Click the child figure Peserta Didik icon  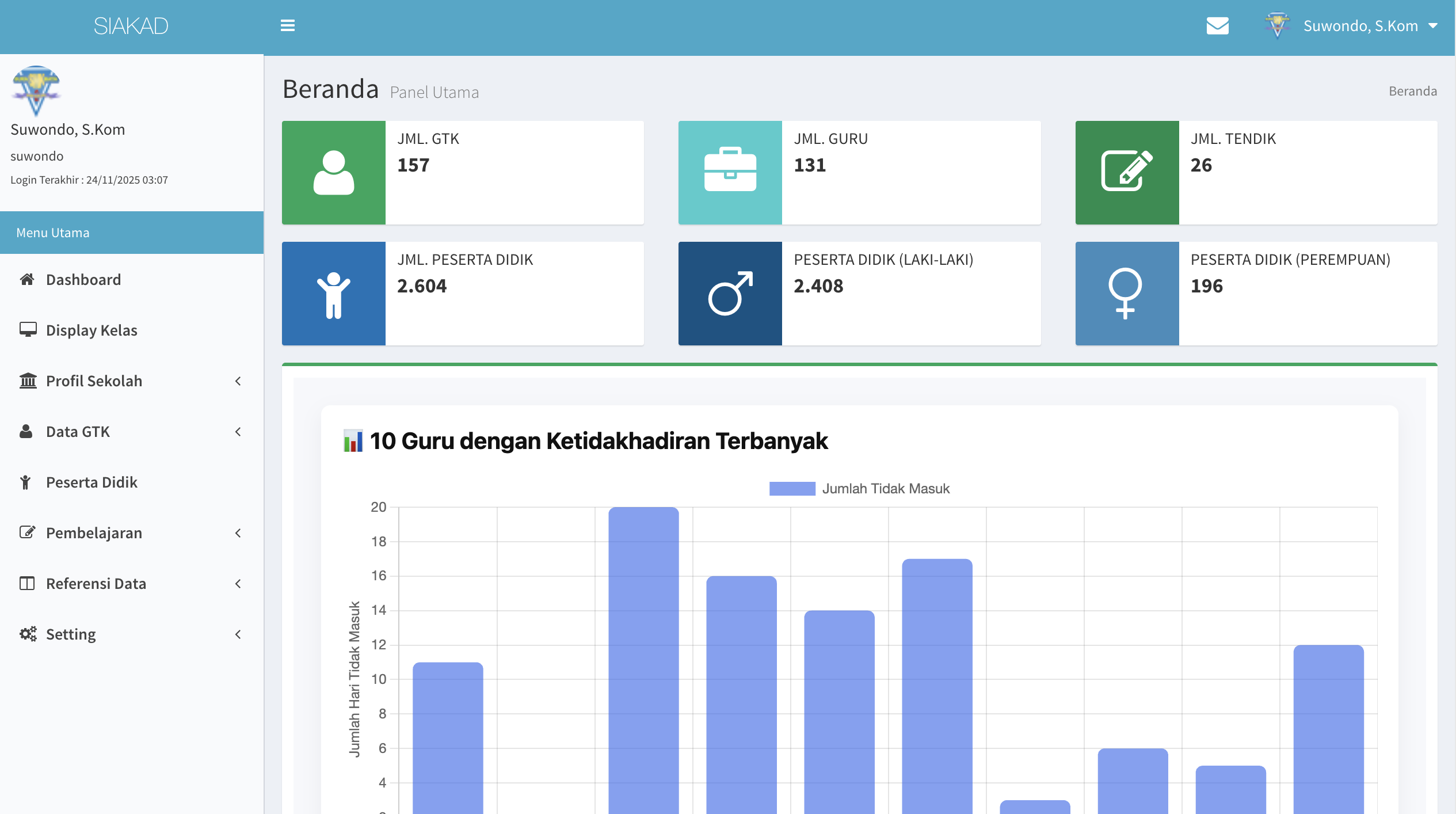[x=333, y=294]
